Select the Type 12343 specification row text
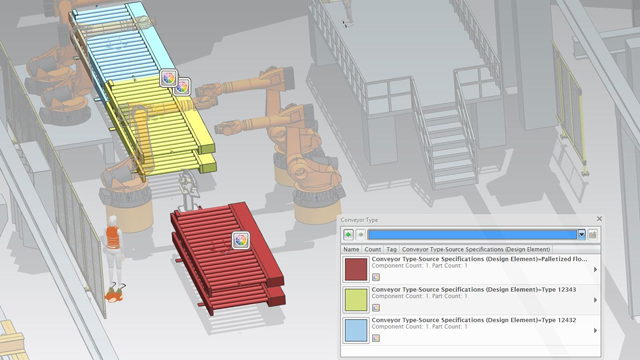 (x=474, y=290)
